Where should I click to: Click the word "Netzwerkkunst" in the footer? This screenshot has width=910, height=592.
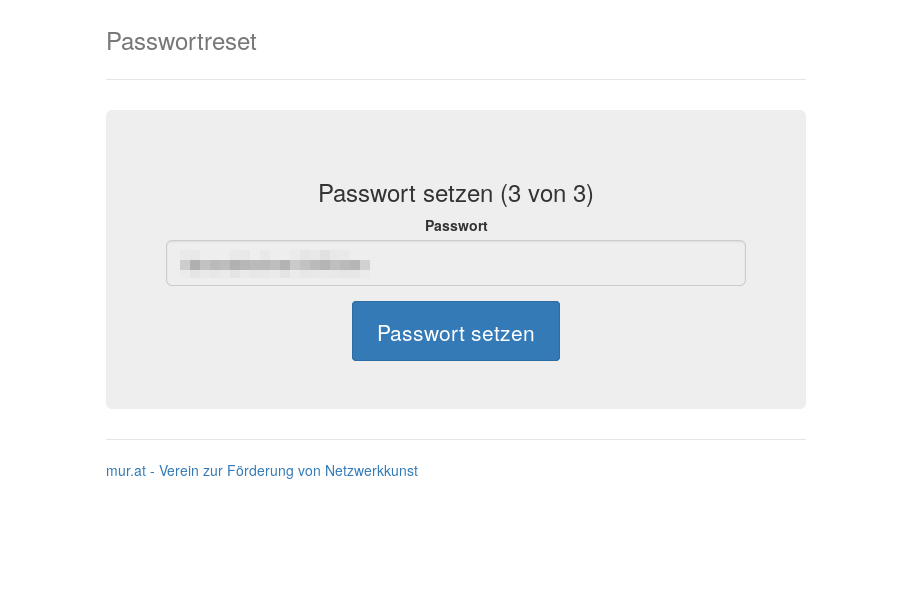(371, 471)
